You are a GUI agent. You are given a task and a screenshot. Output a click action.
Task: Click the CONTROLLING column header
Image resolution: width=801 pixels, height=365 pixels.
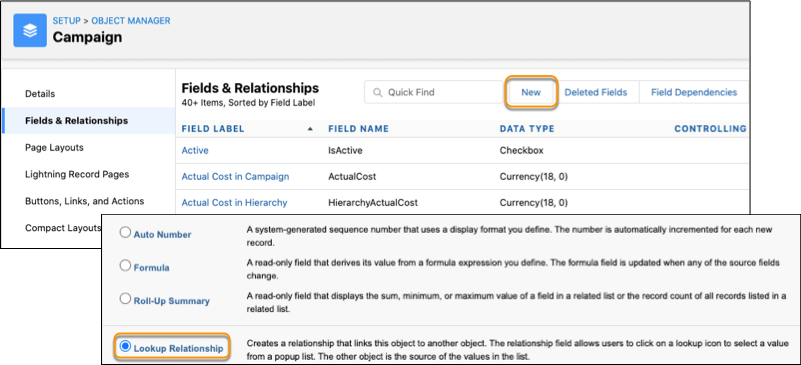[711, 129]
